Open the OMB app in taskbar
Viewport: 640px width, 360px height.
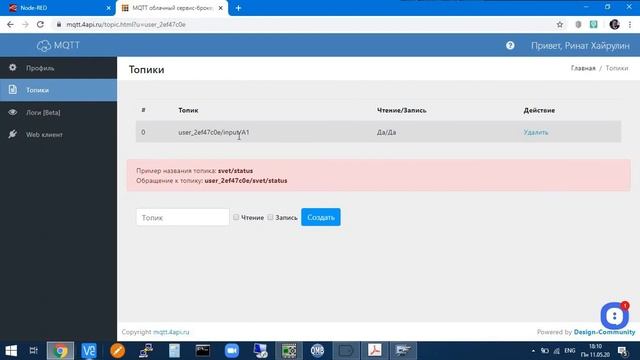tap(317, 351)
